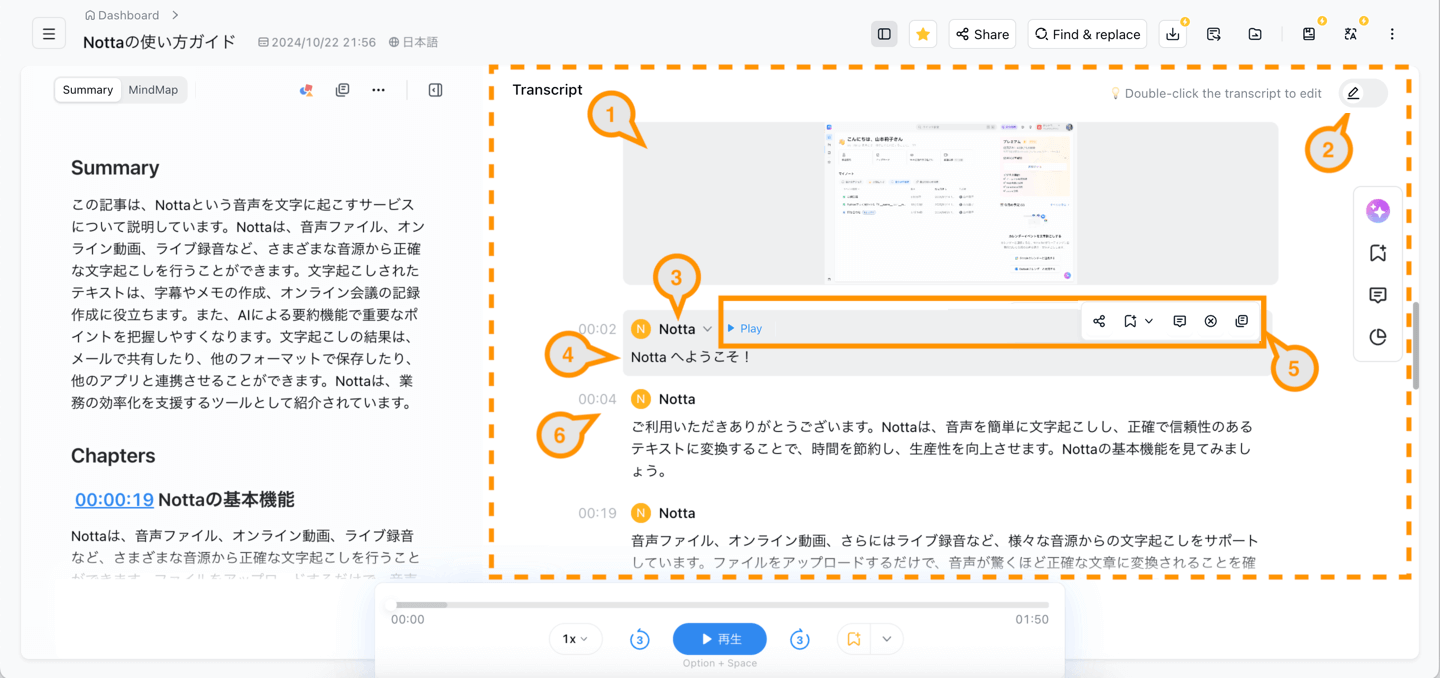Open the hamburger navigation menu
The image size is (1440, 678).
pos(49,34)
